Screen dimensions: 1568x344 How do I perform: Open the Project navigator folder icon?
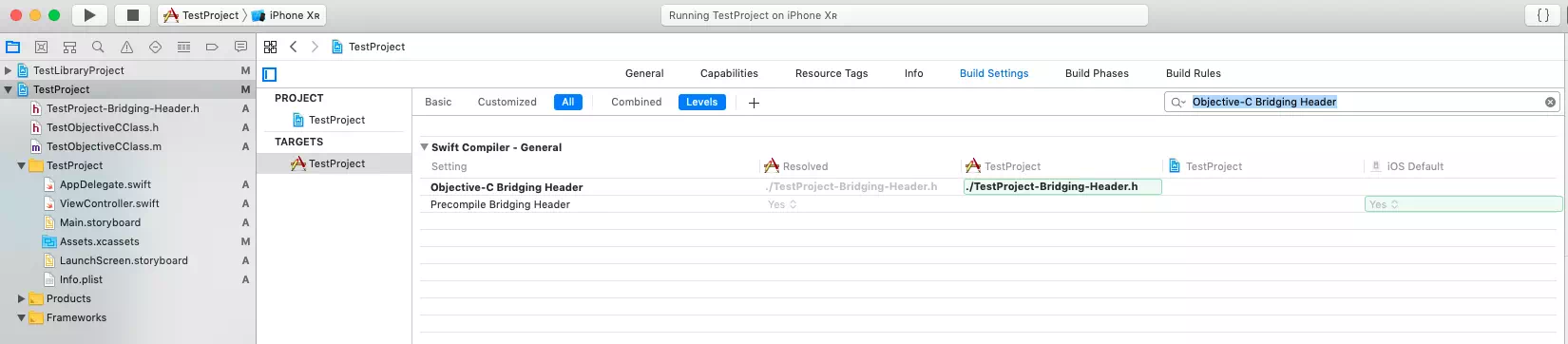click(x=13, y=47)
